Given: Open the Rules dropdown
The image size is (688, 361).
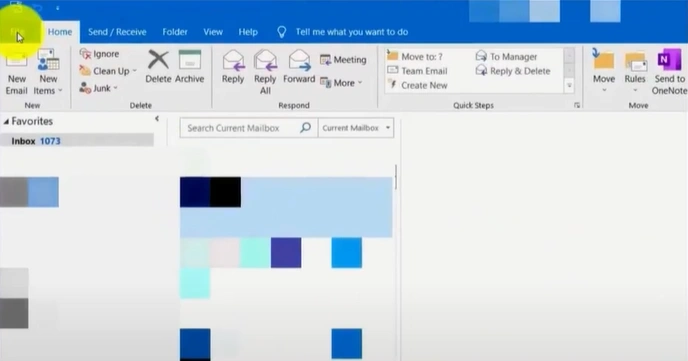Looking at the screenshot, I should (x=635, y=71).
